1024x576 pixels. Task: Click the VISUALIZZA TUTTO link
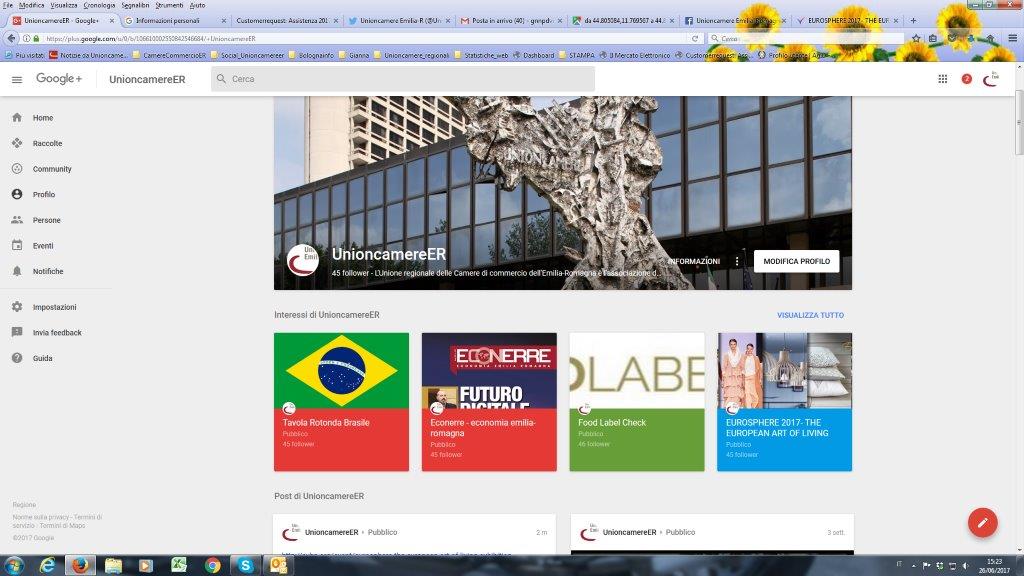tap(810, 315)
